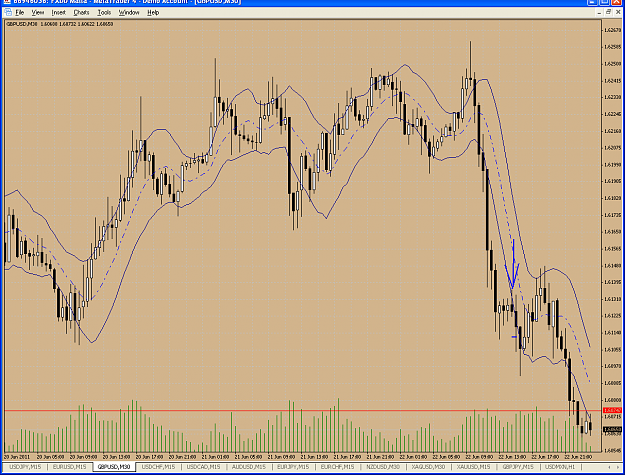Switch to the AUDUSD,M15 chart tab

(248, 467)
